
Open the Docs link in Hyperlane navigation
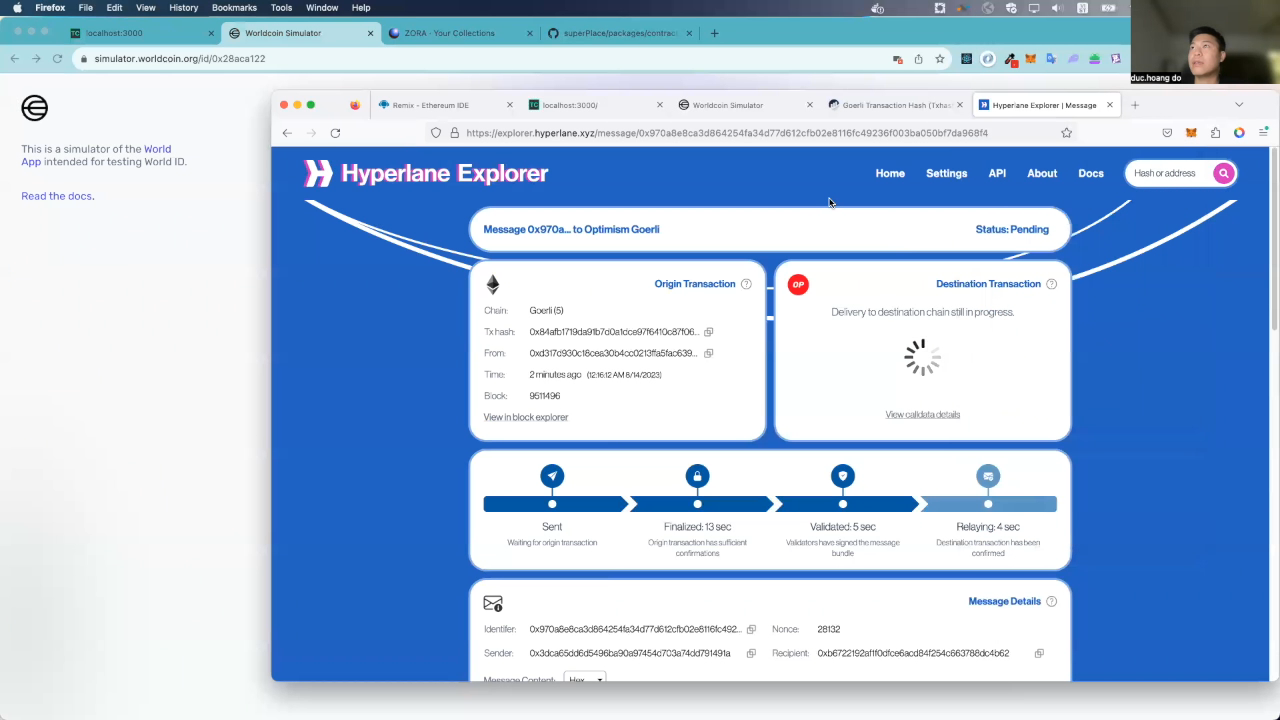coord(1091,173)
